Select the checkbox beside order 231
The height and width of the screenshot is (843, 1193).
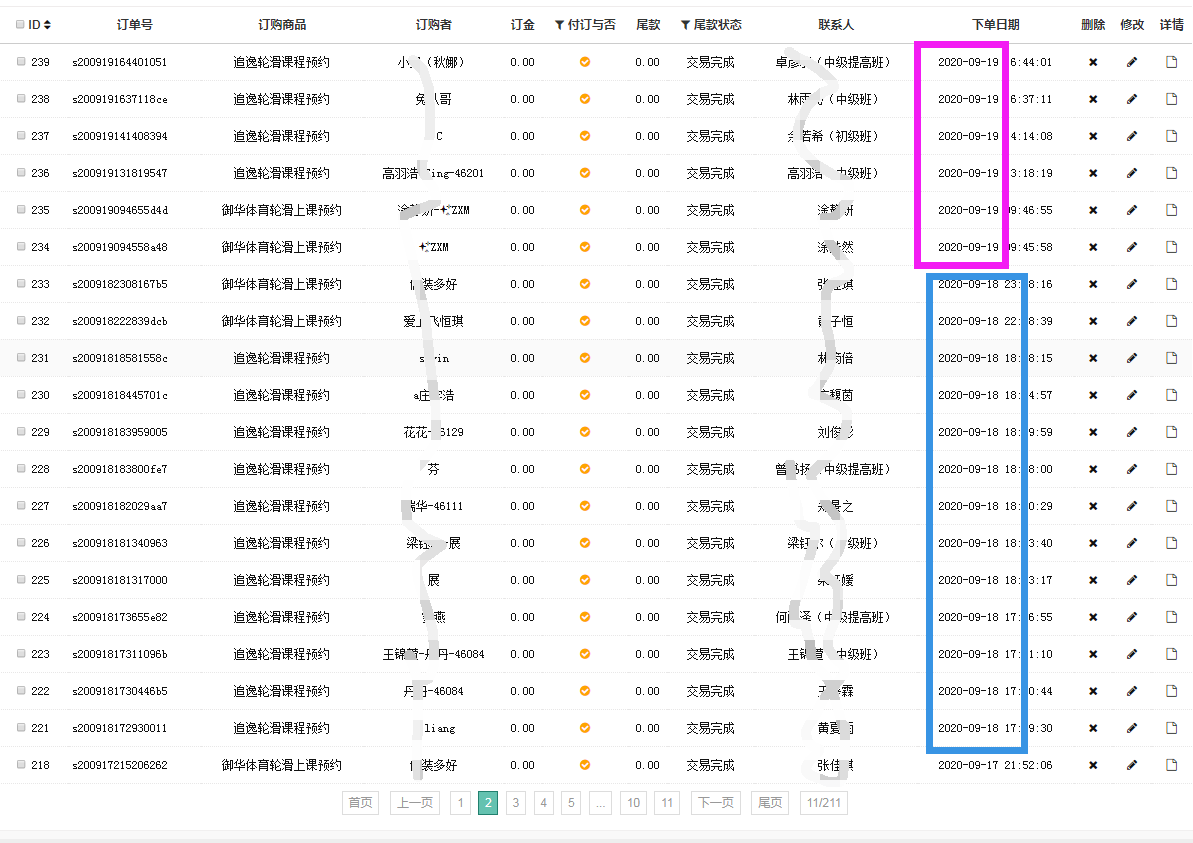click(x=21, y=358)
